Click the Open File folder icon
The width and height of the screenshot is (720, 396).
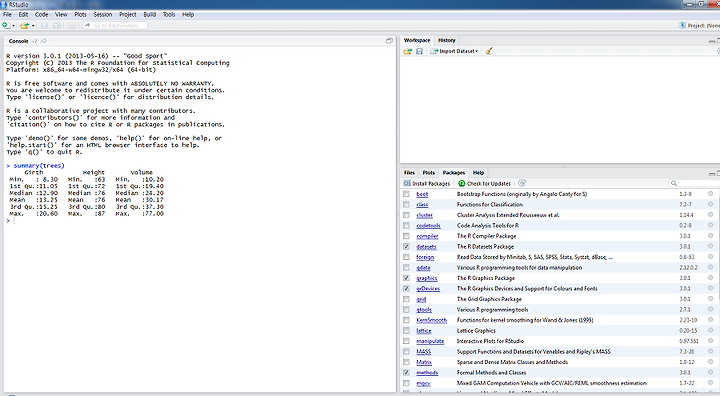pyautogui.click(x=24, y=26)
